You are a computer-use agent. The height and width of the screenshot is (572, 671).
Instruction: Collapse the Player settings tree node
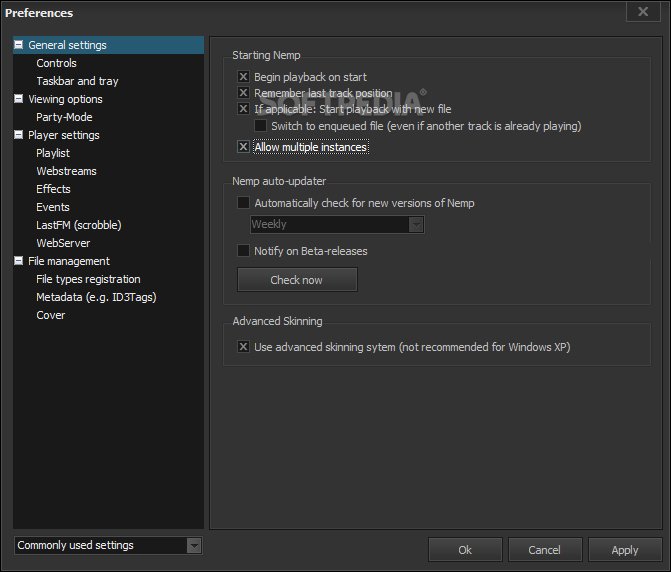click(x=18, y=135)
